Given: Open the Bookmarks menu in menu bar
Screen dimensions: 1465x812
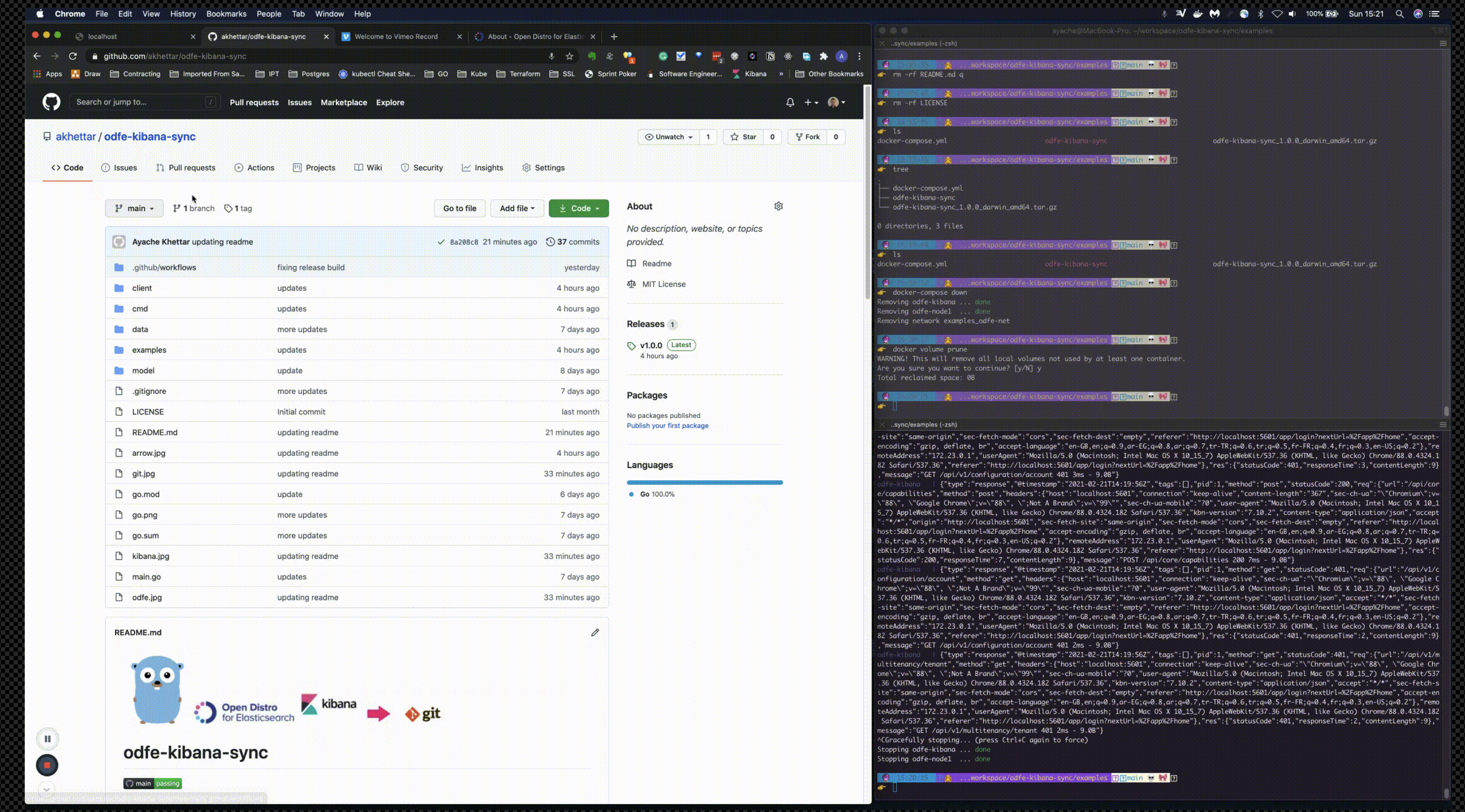Looking at the screenshot, I should 226,14.
